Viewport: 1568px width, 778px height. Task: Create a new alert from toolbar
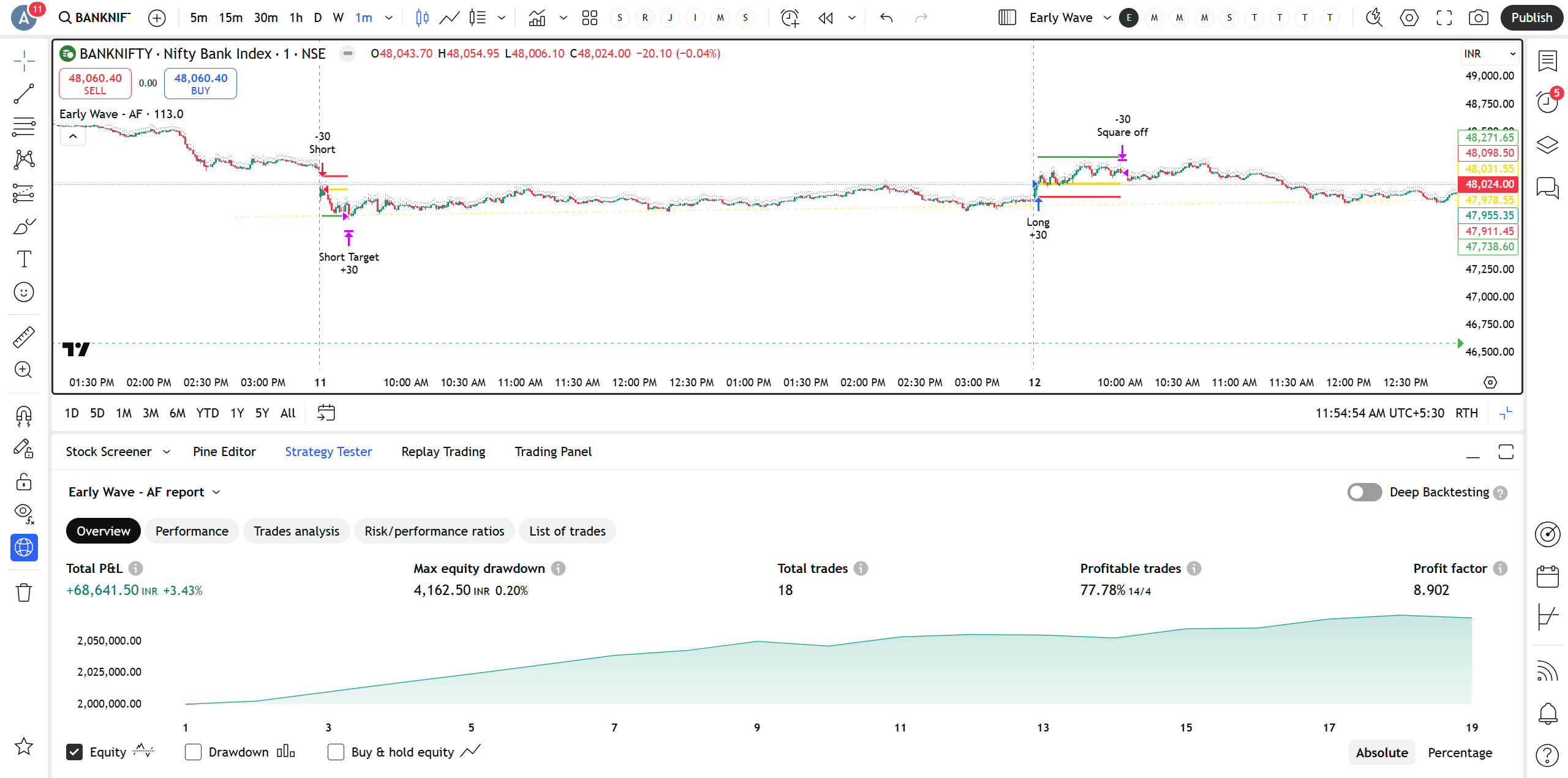click(790, 18)
